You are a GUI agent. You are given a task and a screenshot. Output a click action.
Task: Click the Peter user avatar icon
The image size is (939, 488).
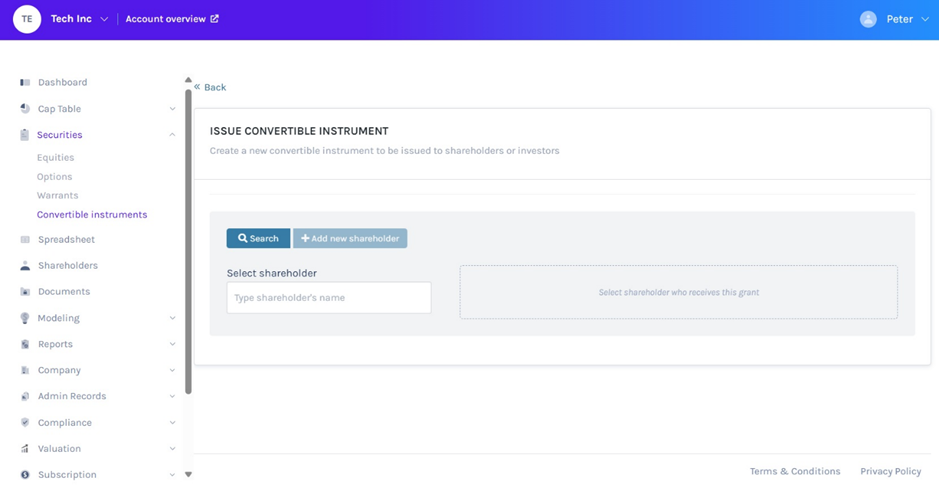[x=868, y=19]
